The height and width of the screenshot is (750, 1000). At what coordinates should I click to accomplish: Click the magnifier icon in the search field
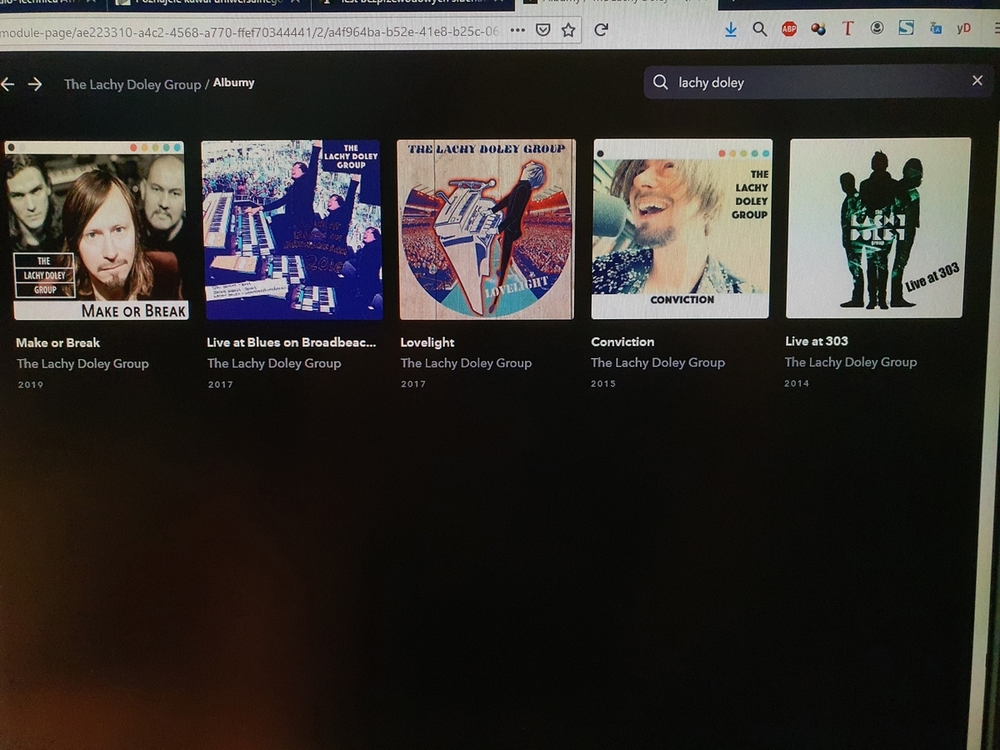pos(660,83)
